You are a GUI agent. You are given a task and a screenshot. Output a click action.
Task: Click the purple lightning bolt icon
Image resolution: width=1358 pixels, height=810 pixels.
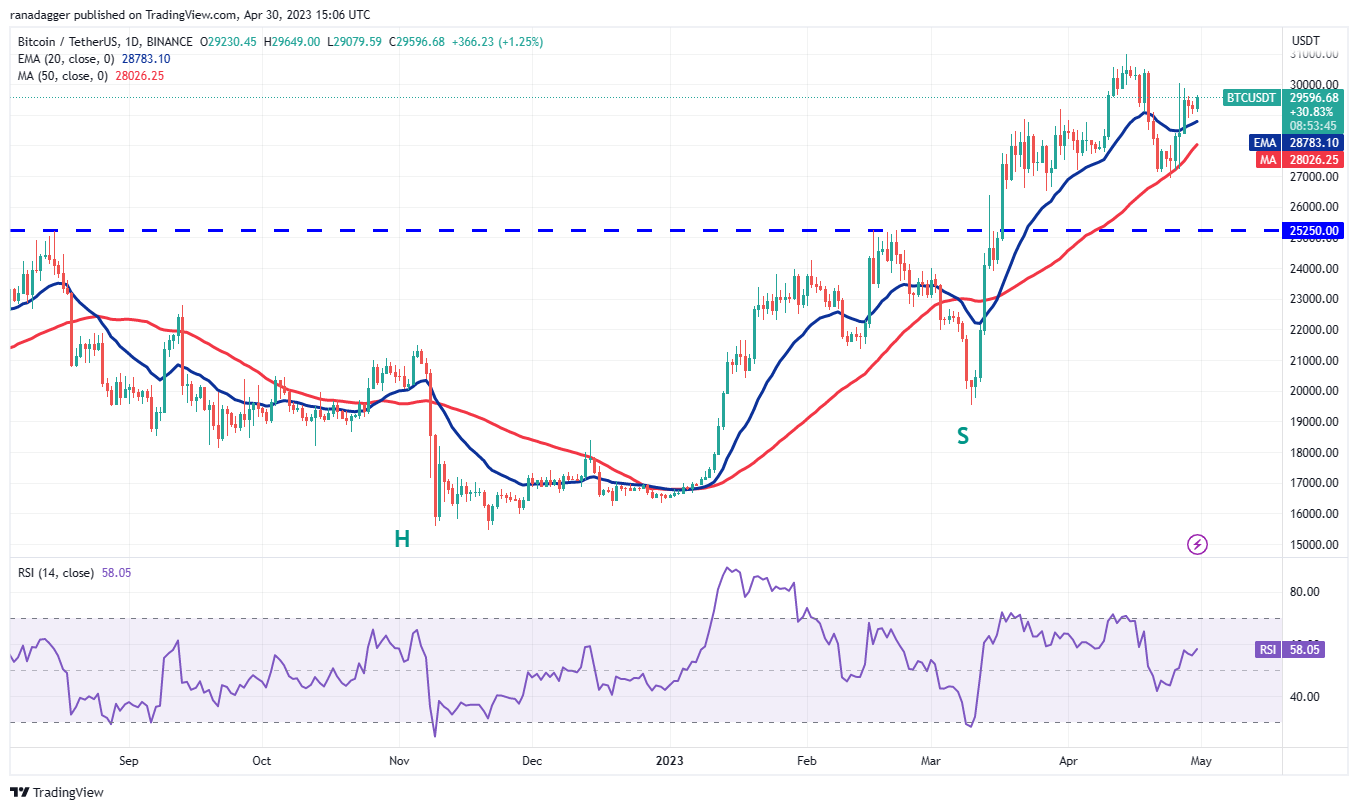pos(1197,544)
